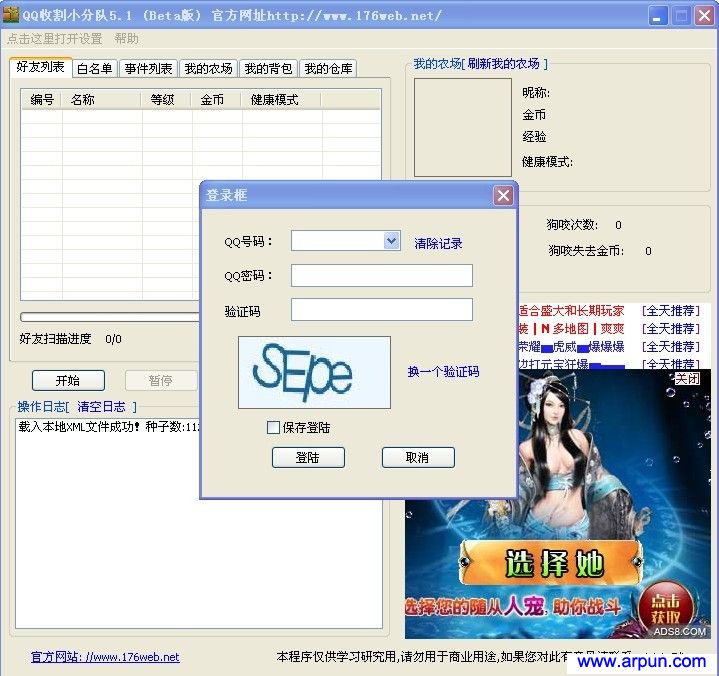This screenshot has height=676, width=719.
Task: Open the QQ号码 dropdown arrow
Action: point(391,240)
